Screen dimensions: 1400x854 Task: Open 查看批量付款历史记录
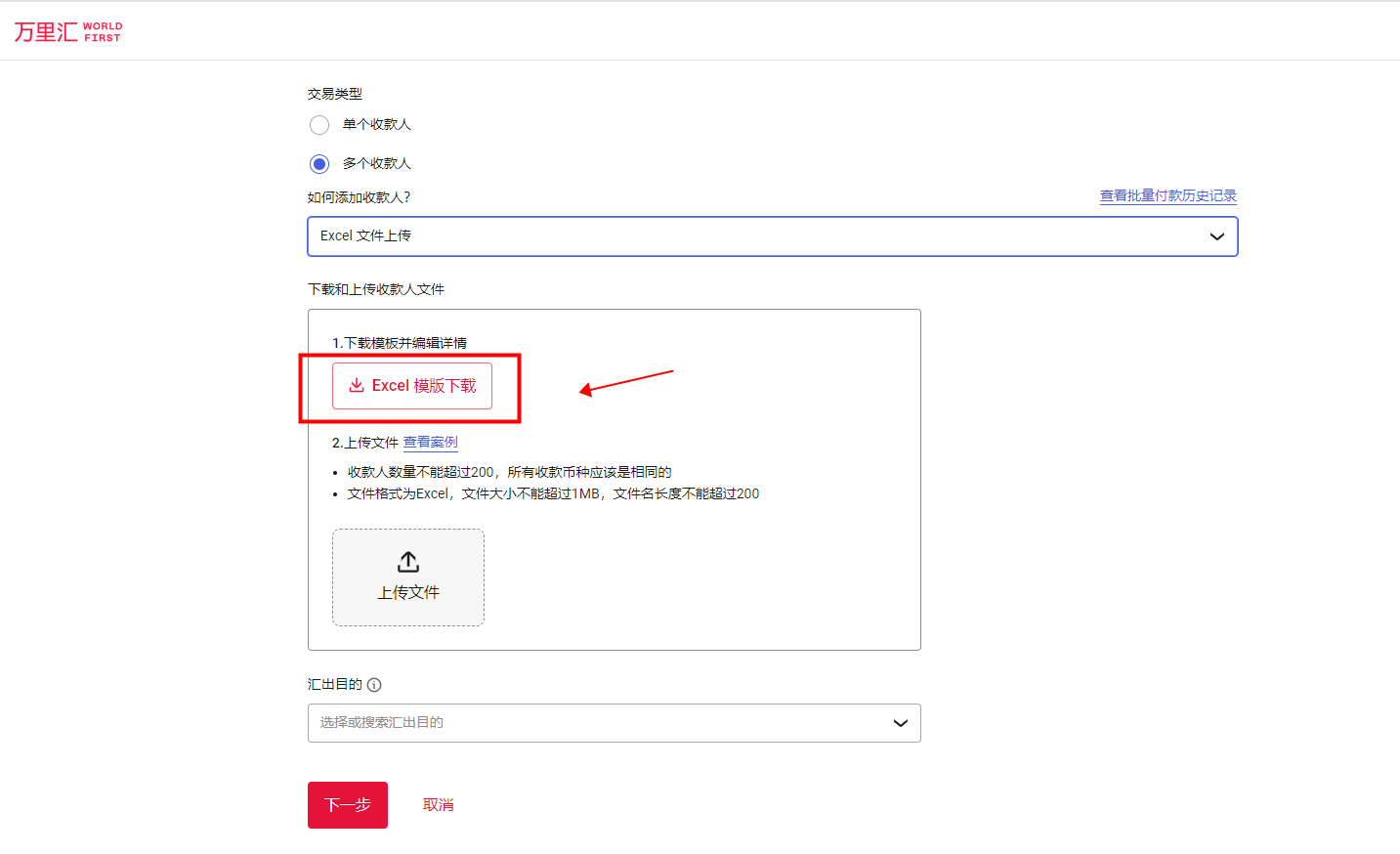point(1167,195)
